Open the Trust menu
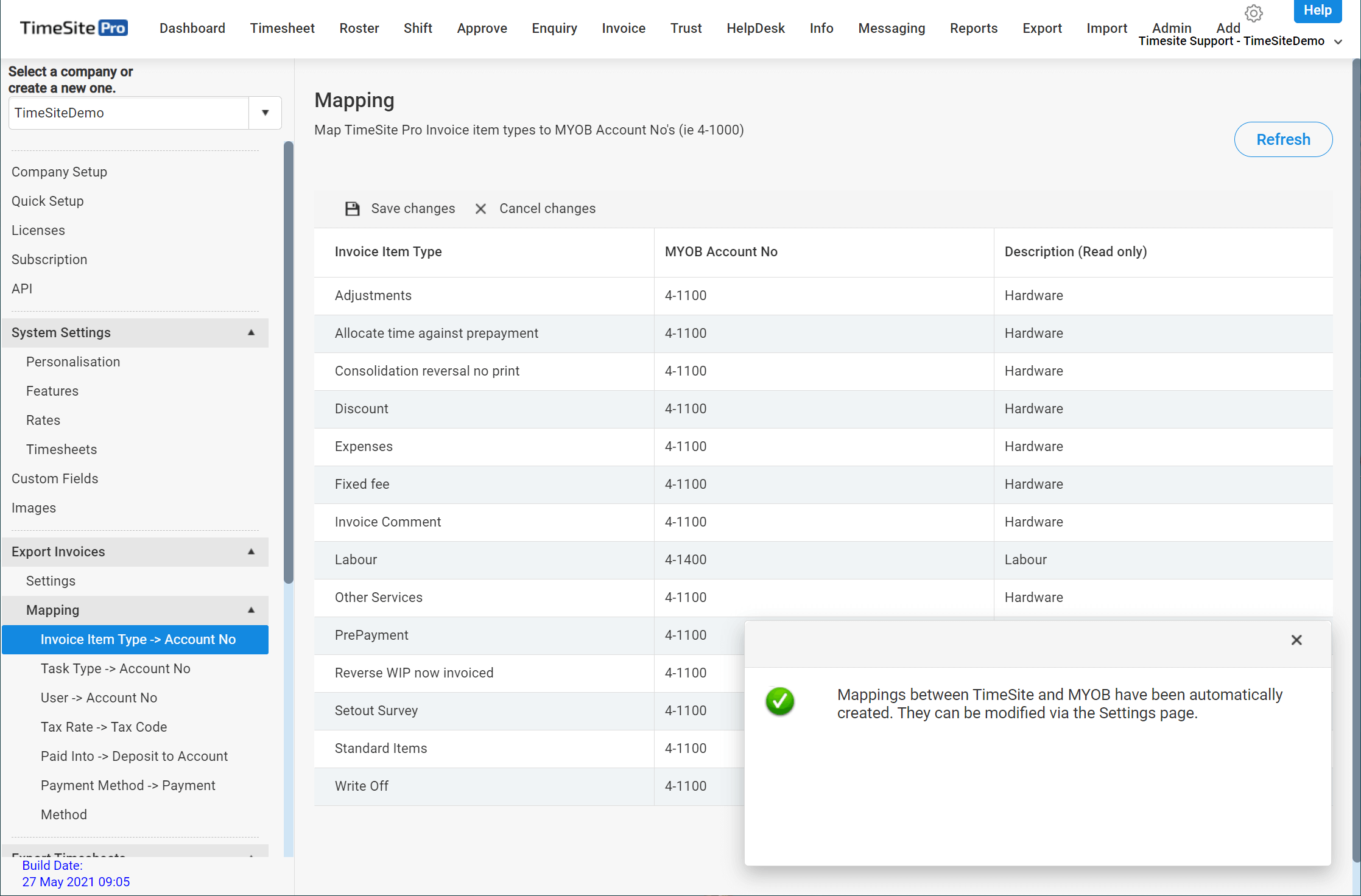This screenshot has height=896, width=1361. click(686, 28)
